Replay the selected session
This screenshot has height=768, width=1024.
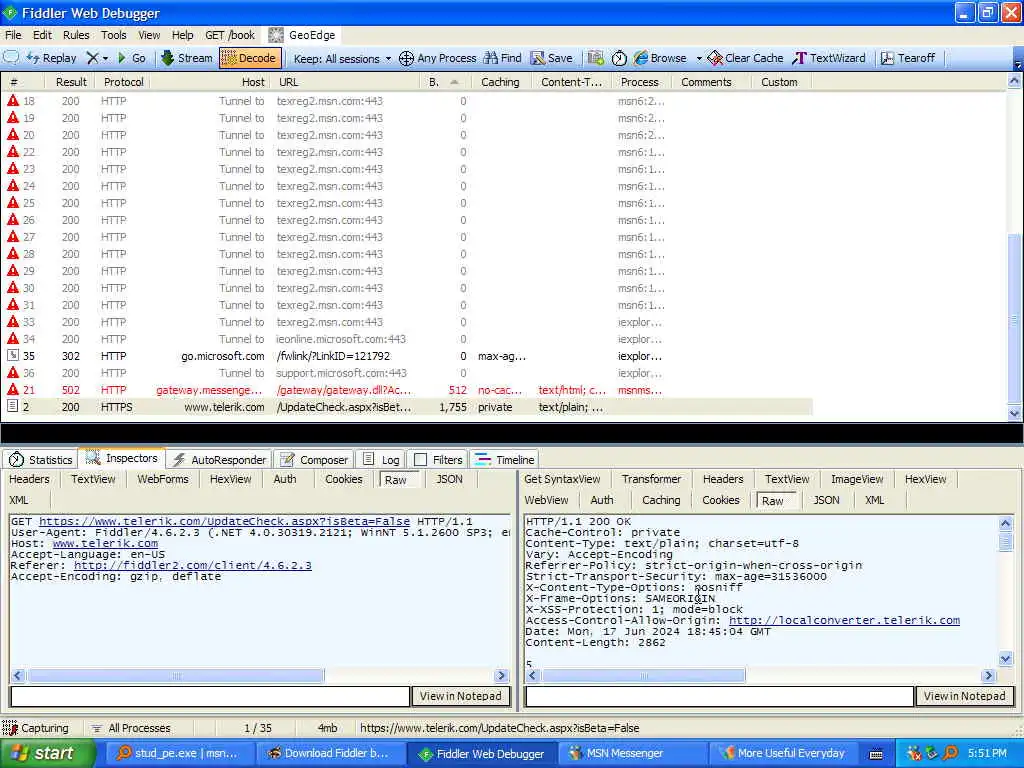[x=52, y=58]
